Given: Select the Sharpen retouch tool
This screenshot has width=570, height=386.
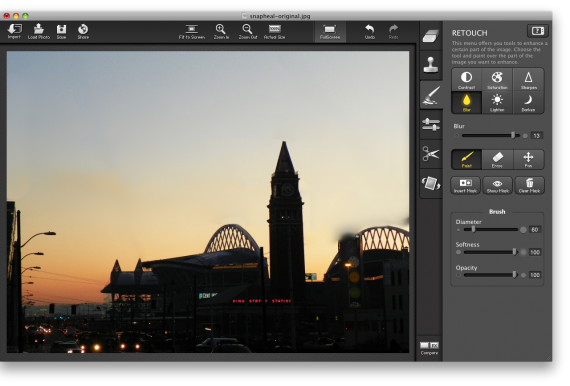Looking at the screenshot, I should pos(528,80).
